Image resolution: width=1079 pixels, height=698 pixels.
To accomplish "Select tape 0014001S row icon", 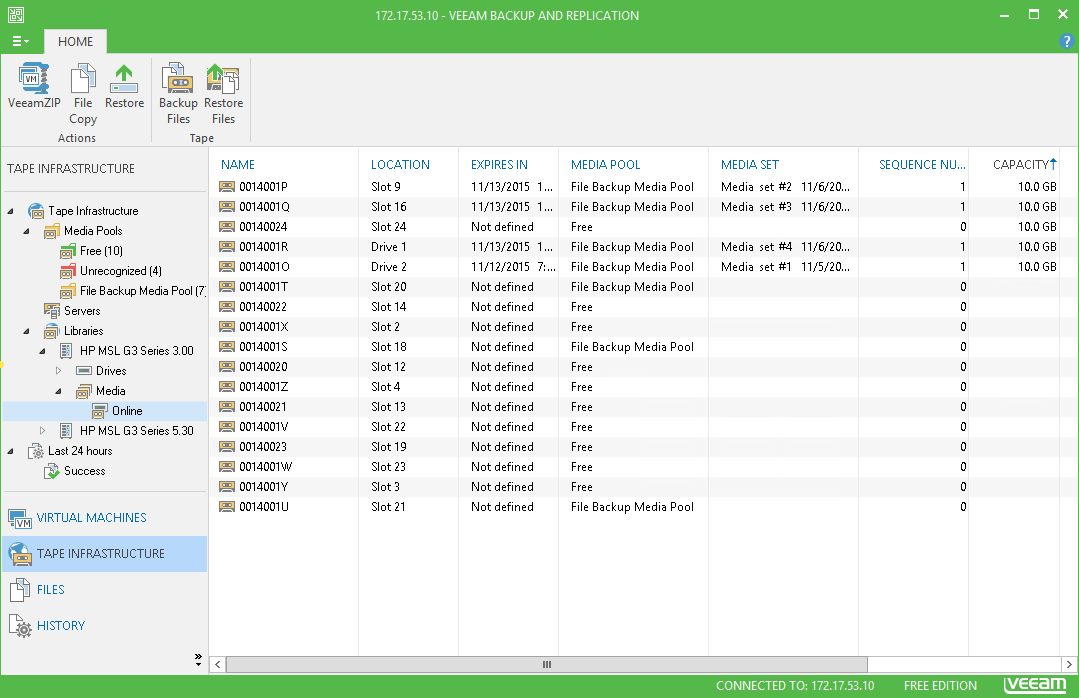I will [227, 346].
